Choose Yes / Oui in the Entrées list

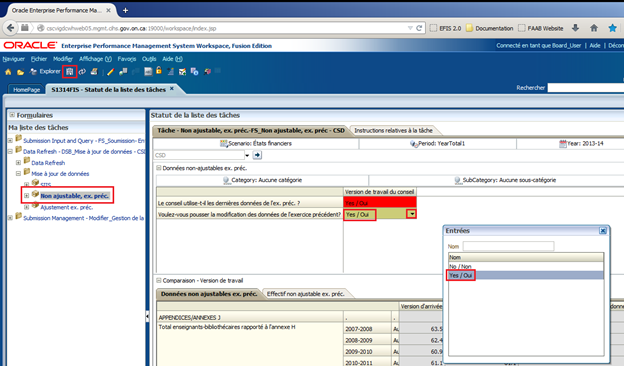pos(526,275)
